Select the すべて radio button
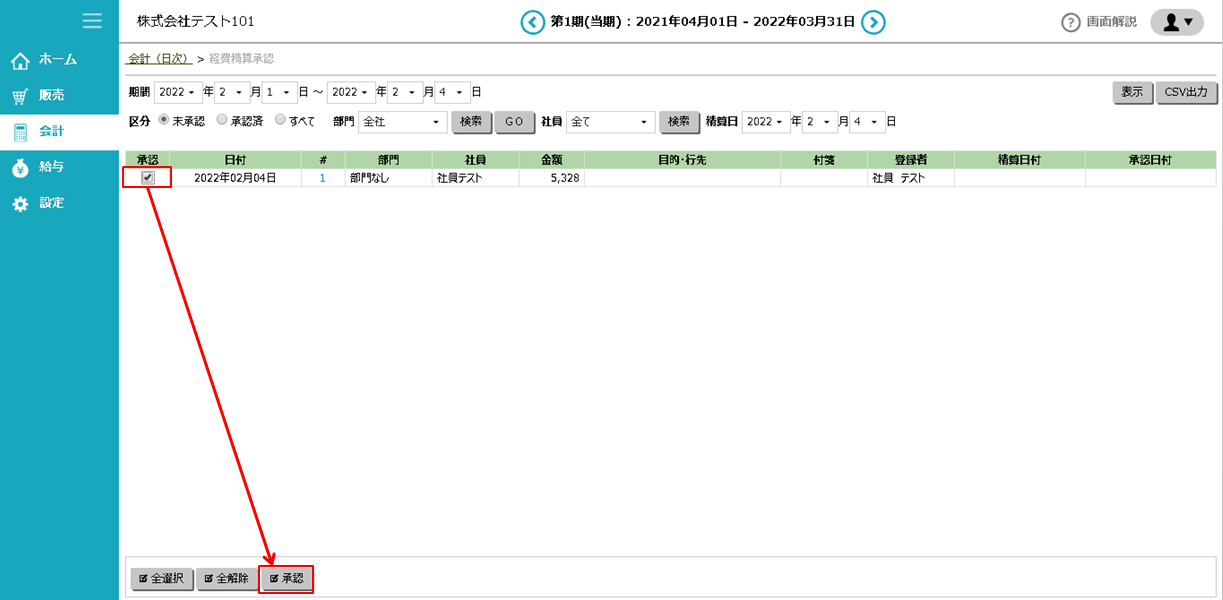Image resolution: width=1223 pixels, height=600 pixels. tap(280, 121)
